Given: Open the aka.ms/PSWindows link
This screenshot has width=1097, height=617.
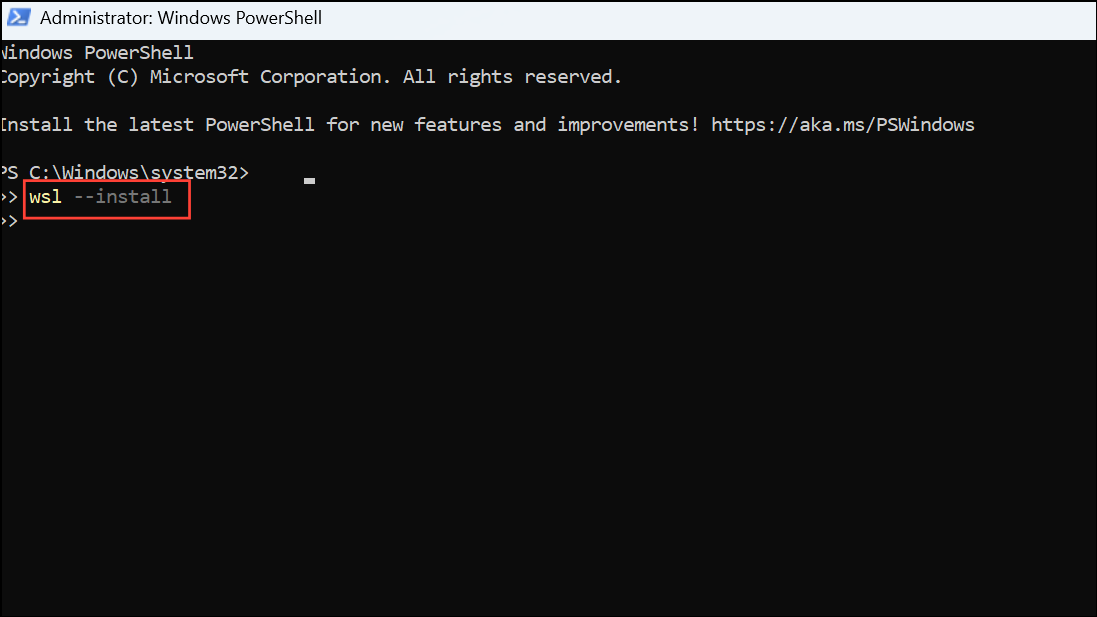Looking at the screenshot, I should 843,124.
